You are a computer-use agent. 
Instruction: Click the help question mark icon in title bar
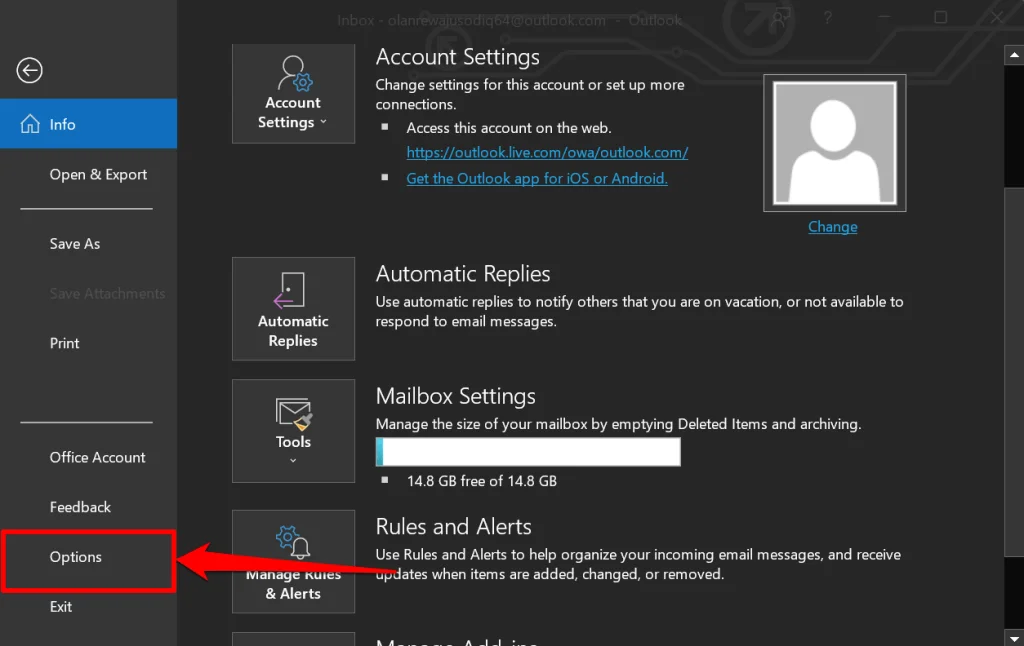click(x=827, y=18)
